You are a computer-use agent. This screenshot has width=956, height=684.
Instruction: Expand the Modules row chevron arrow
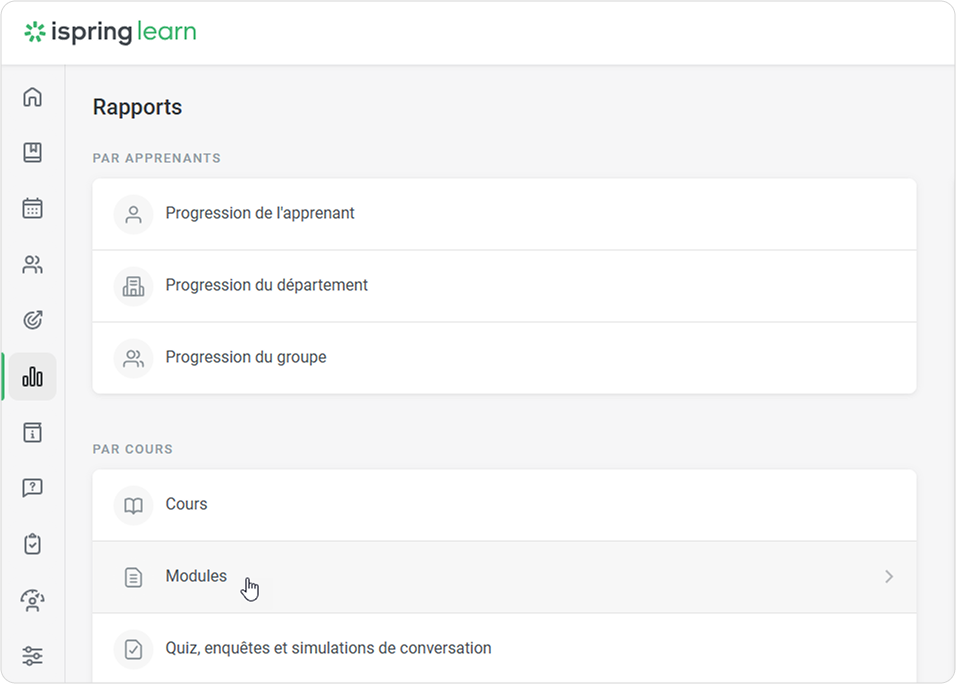coord(889,577)
